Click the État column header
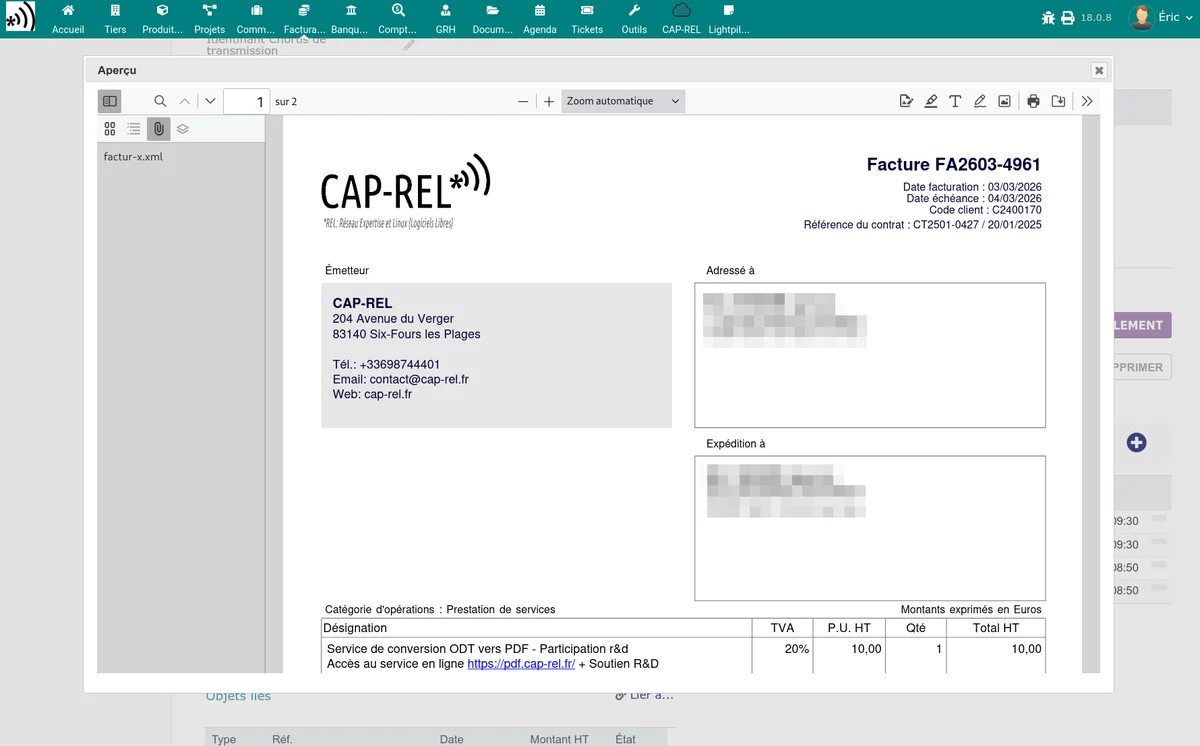Viewport: 1200px width, 746px height. coord(626,739)
